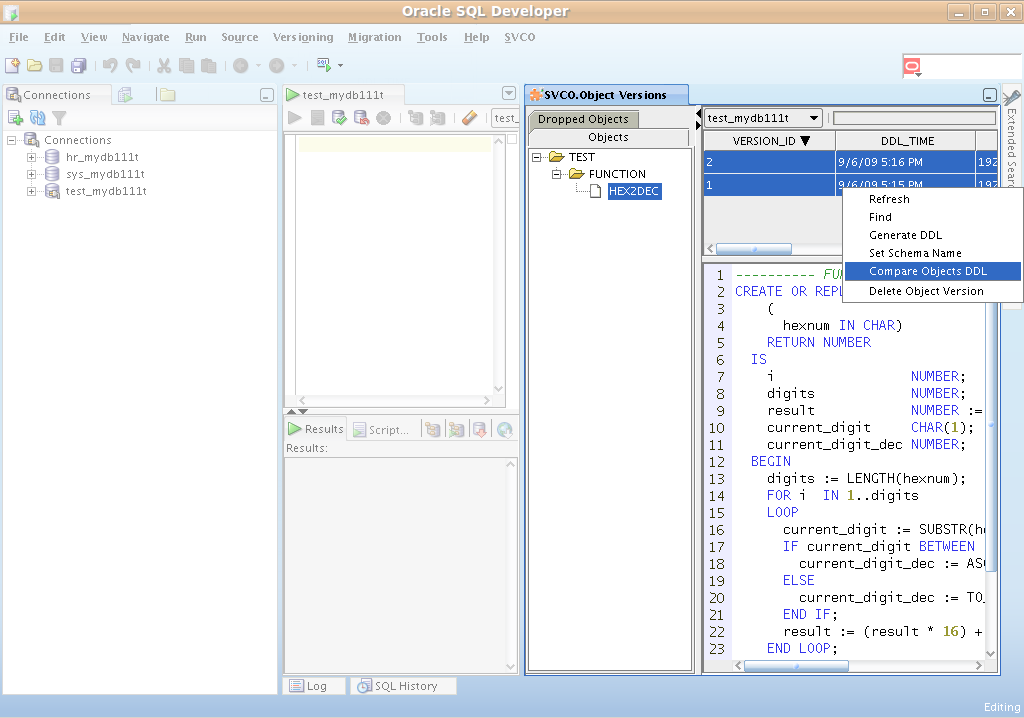Click the New file icon in toolbar

13,65
